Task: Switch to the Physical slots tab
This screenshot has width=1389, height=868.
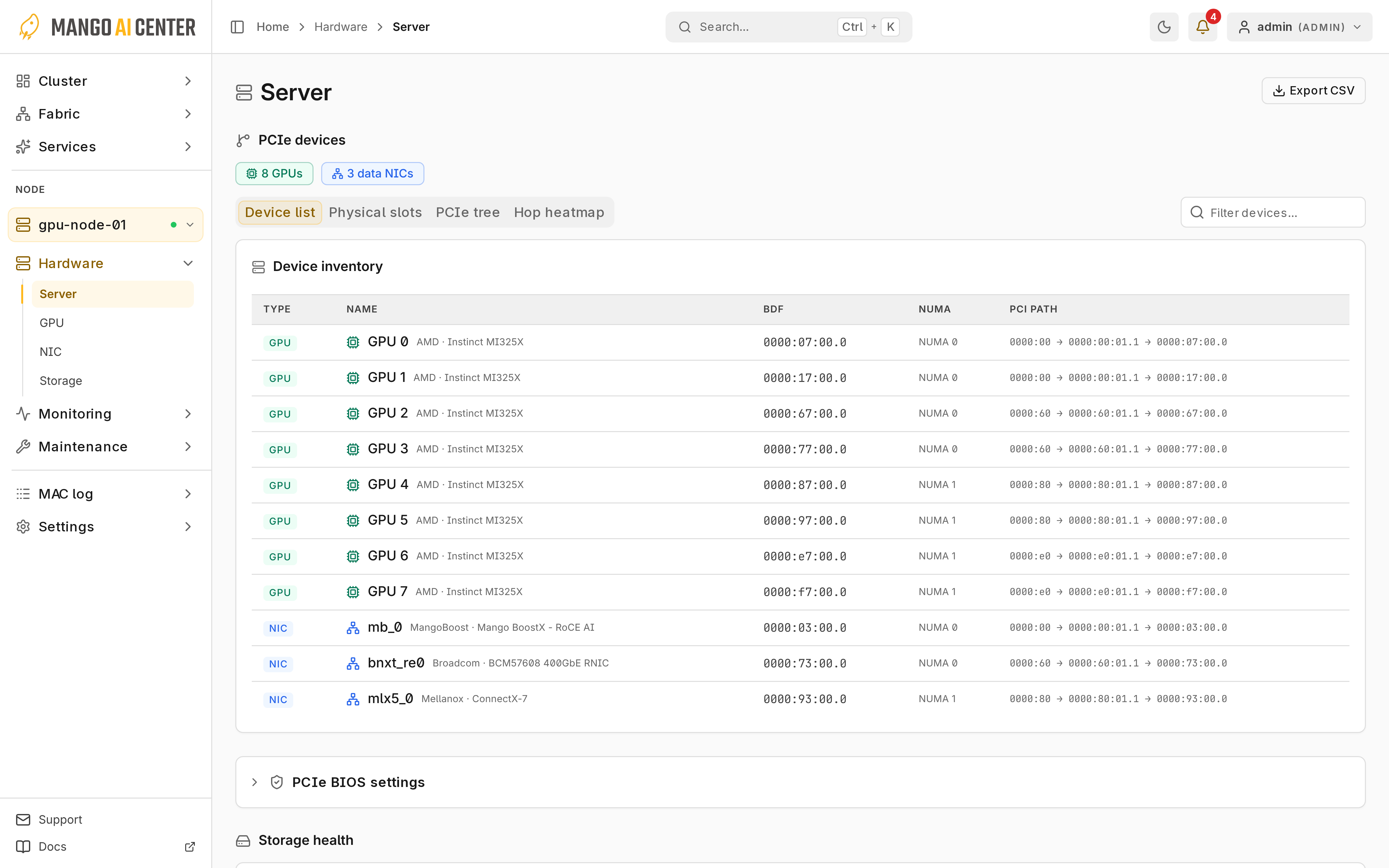Action: point(375,212)
